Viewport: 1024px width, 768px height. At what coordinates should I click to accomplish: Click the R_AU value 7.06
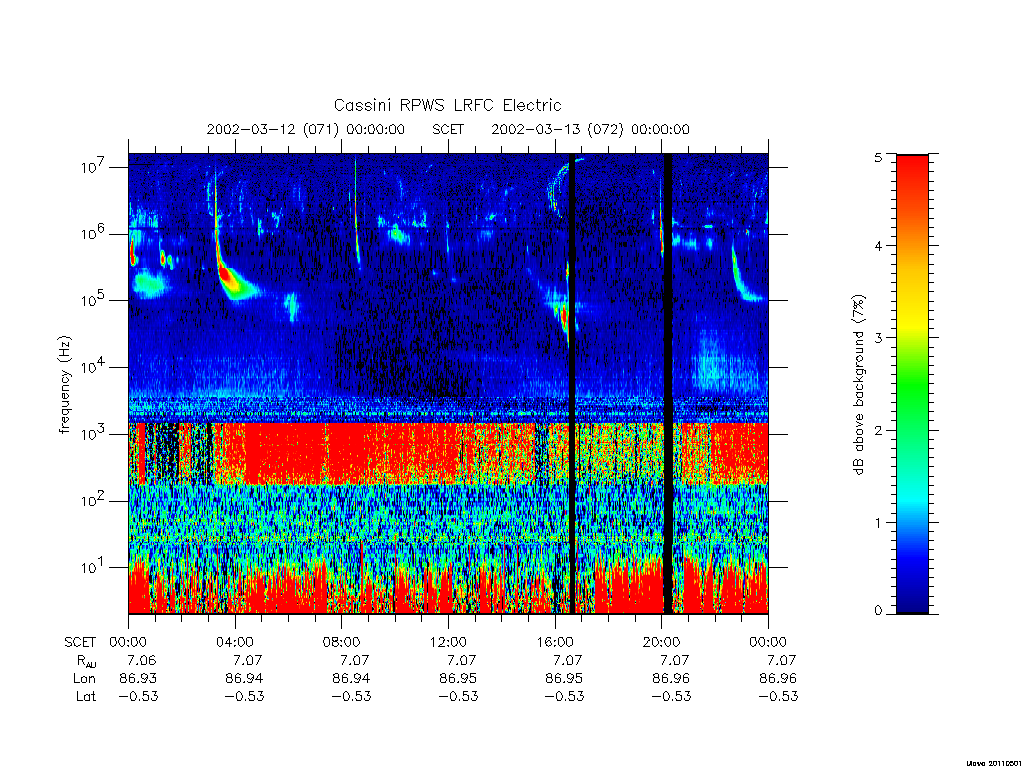[x=142, y=660]
